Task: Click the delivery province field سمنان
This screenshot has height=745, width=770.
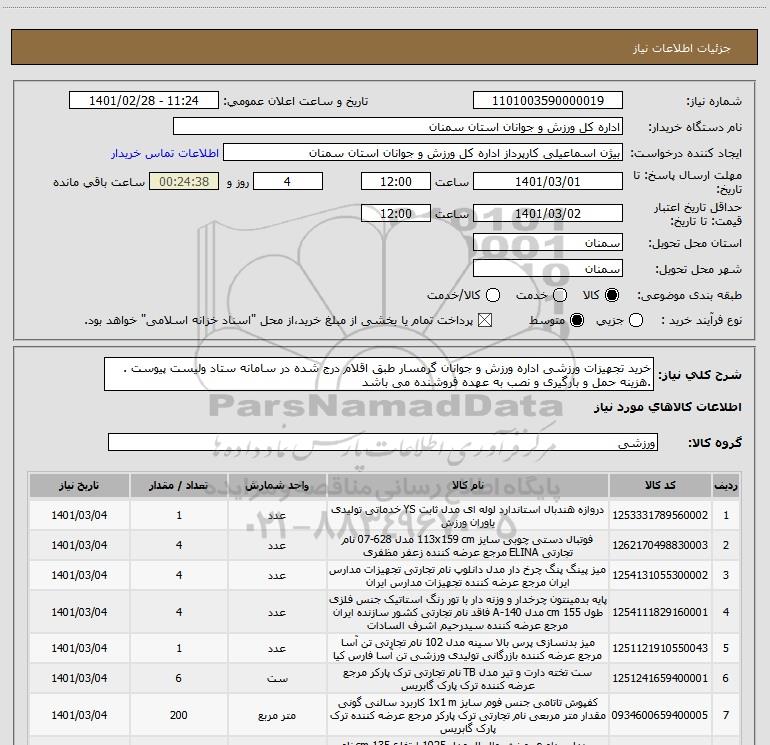Action: coord(548,242)
